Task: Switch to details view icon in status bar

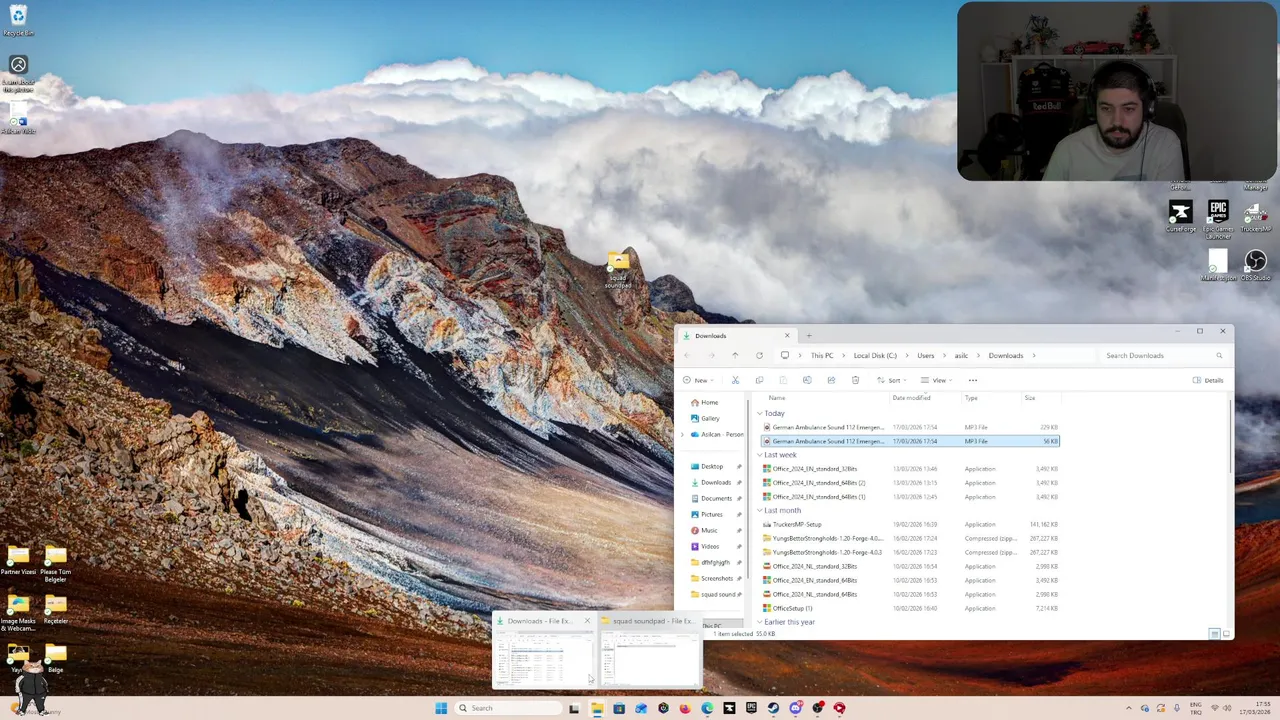Action: point(1213,634)
